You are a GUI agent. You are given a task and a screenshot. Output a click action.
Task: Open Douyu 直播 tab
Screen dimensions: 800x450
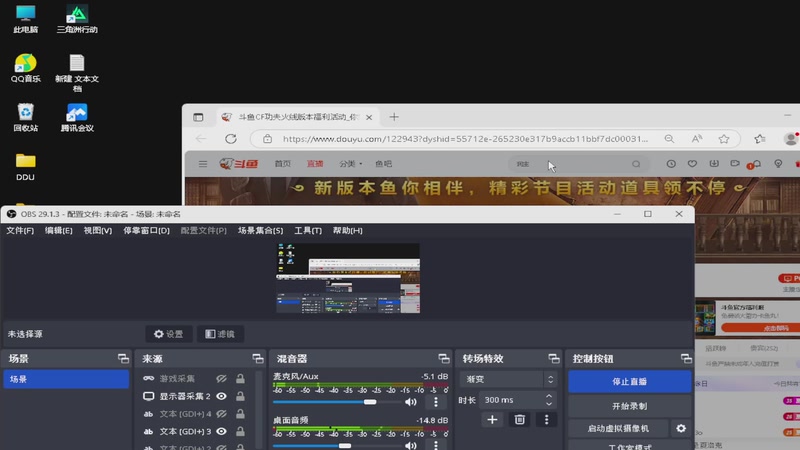click(x=315, y=164)
